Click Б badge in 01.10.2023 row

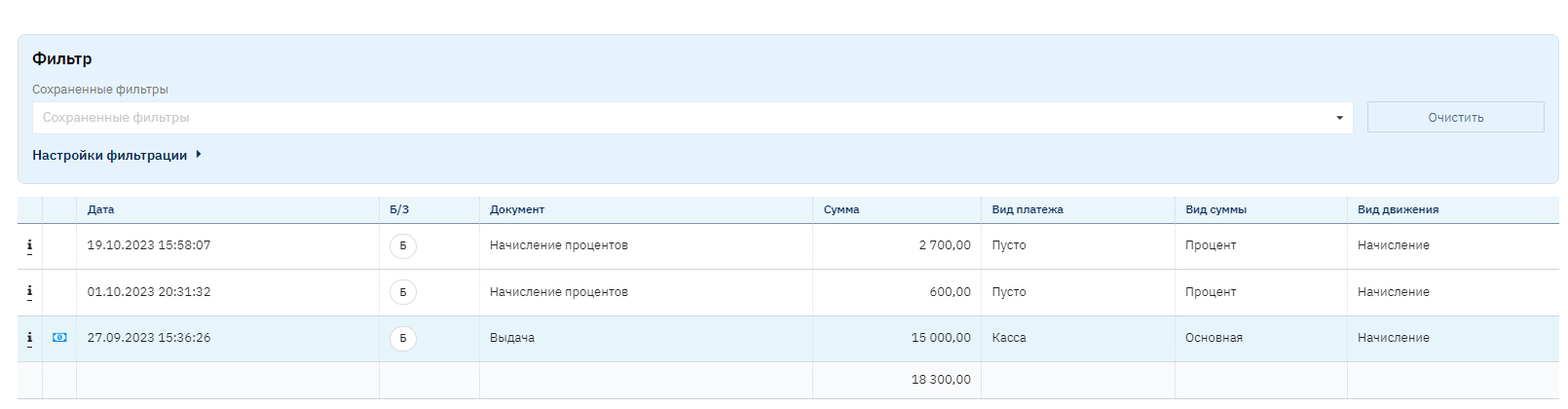(402, 292)
